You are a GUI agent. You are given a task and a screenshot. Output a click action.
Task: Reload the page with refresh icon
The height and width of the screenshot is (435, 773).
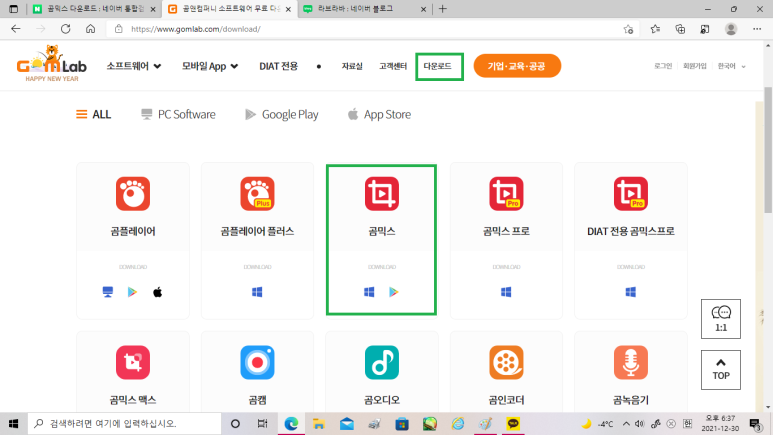[x=66, y=29]
